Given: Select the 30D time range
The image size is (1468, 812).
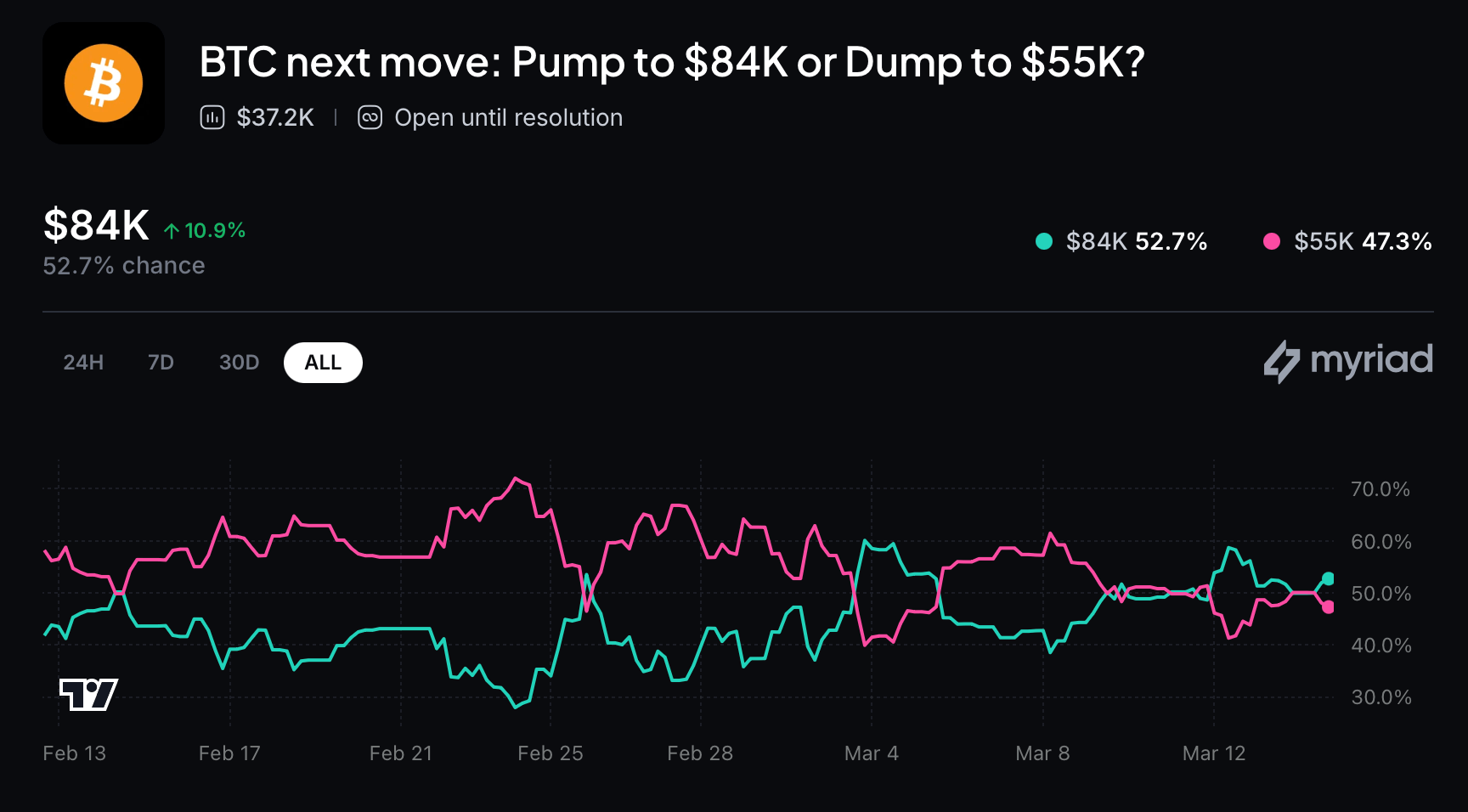Looking at the screenshot, I should point(239,363).
